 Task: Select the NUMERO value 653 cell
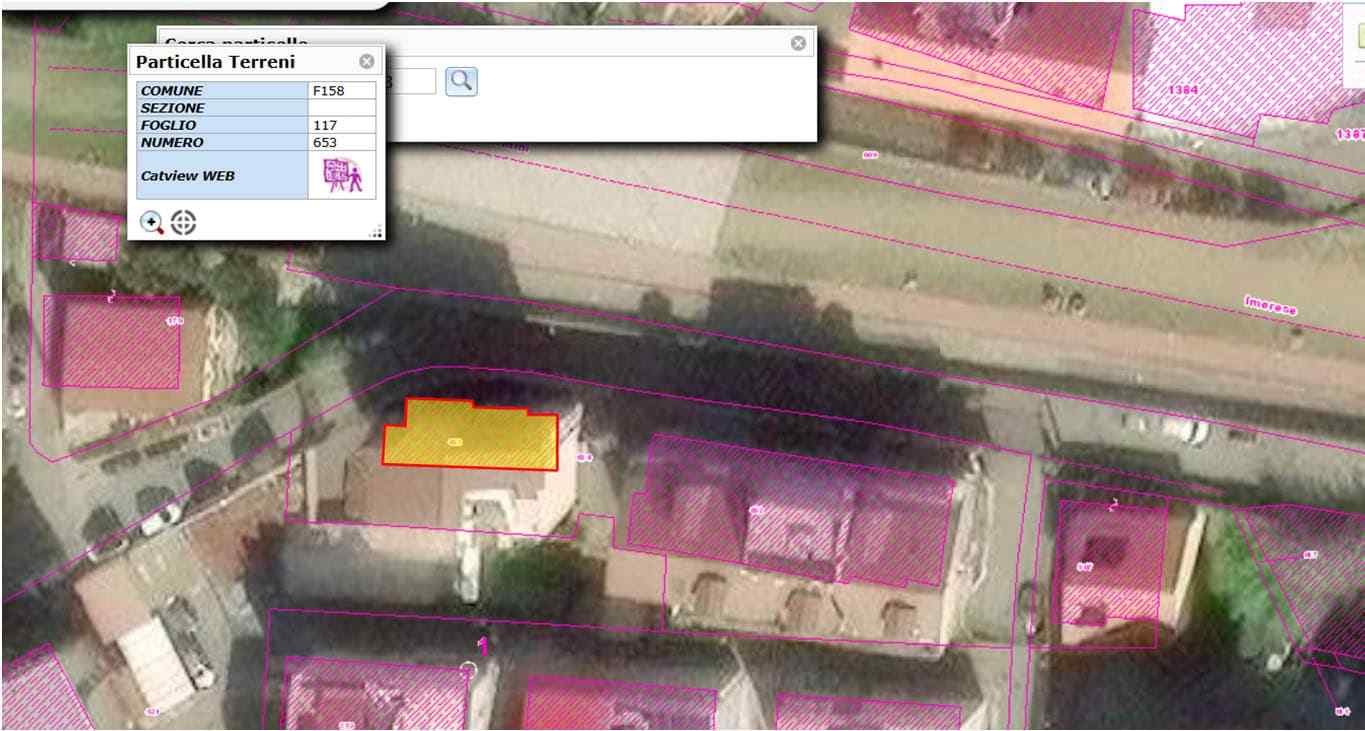(342, 143)
